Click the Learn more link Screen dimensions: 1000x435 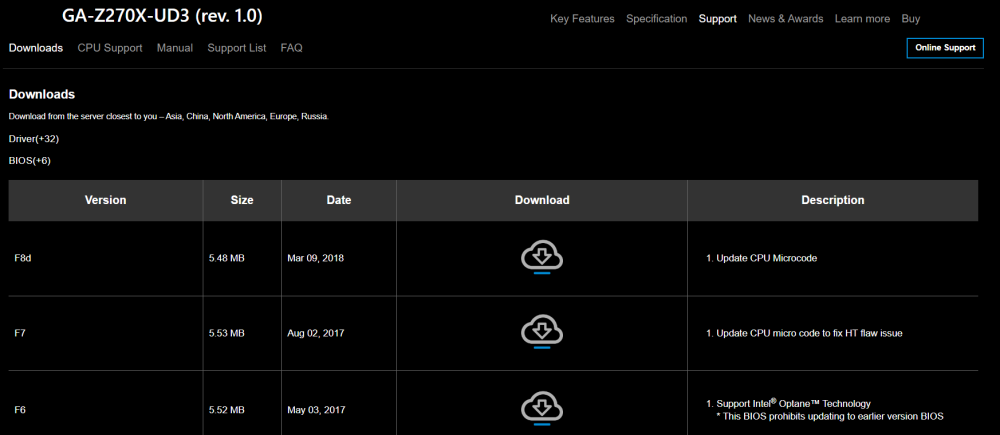(x=862, y=19)
